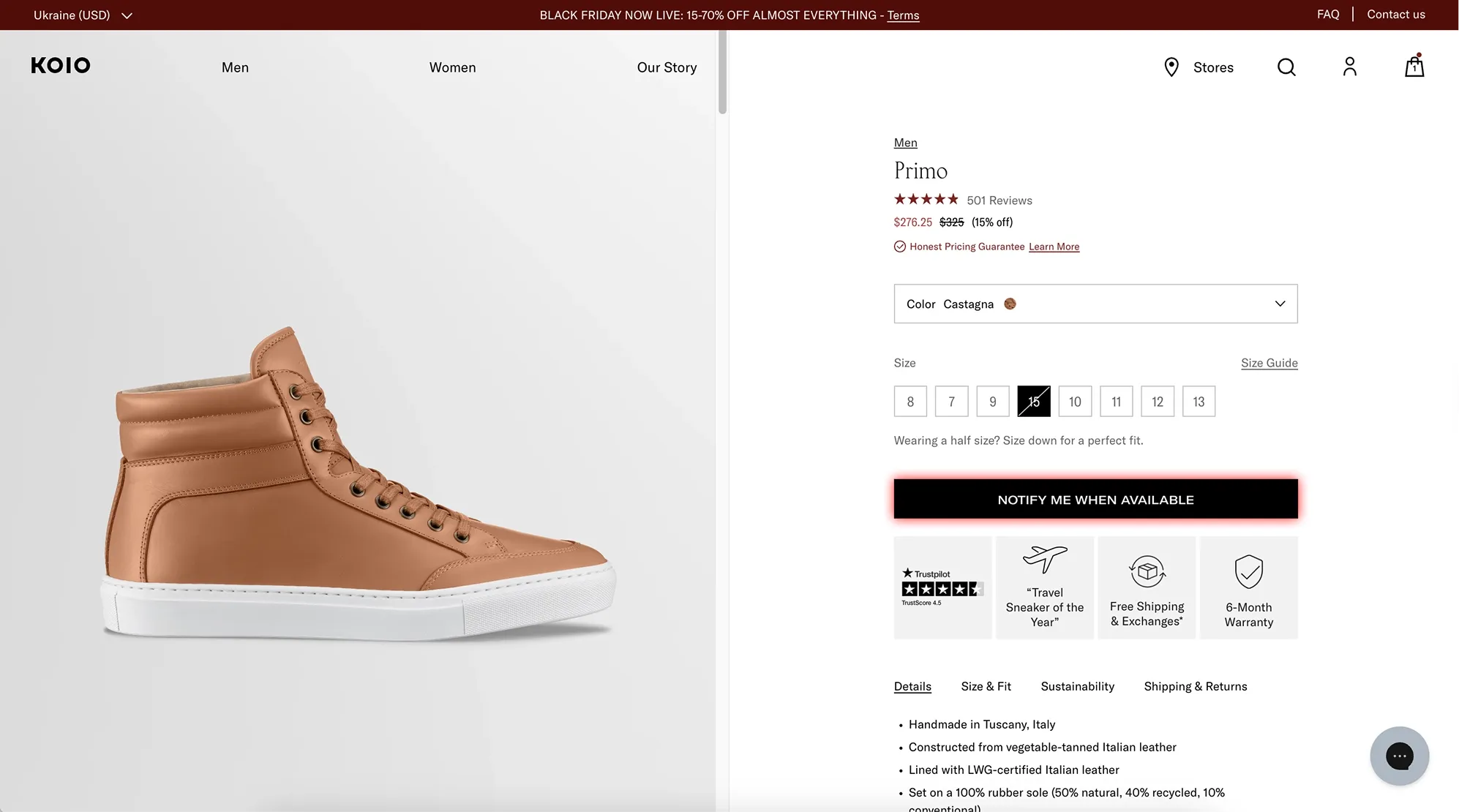Open the Size Guide link
Image resolution: width=1459 pixels, height=812 pixels.
tap(1269, 362)
